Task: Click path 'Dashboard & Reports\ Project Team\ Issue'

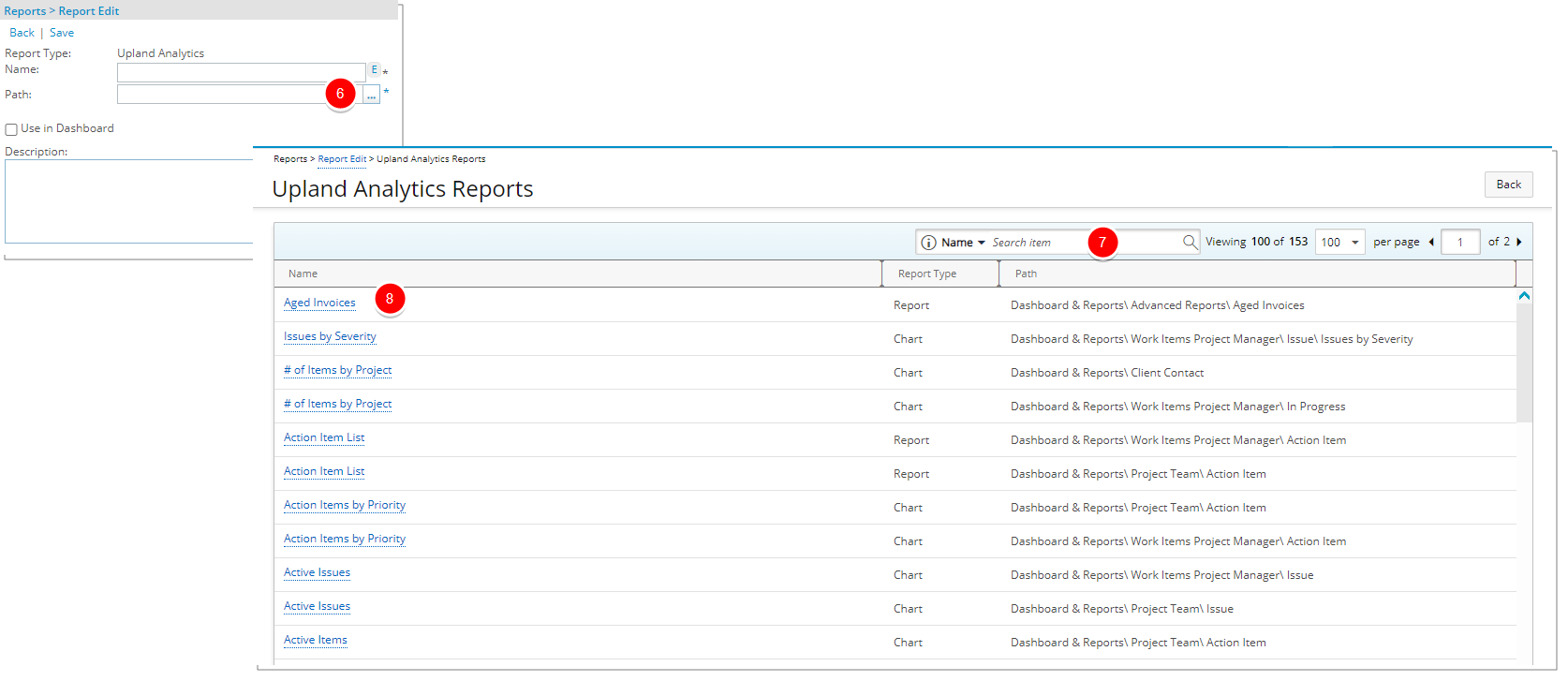Action: [1121, 609]
